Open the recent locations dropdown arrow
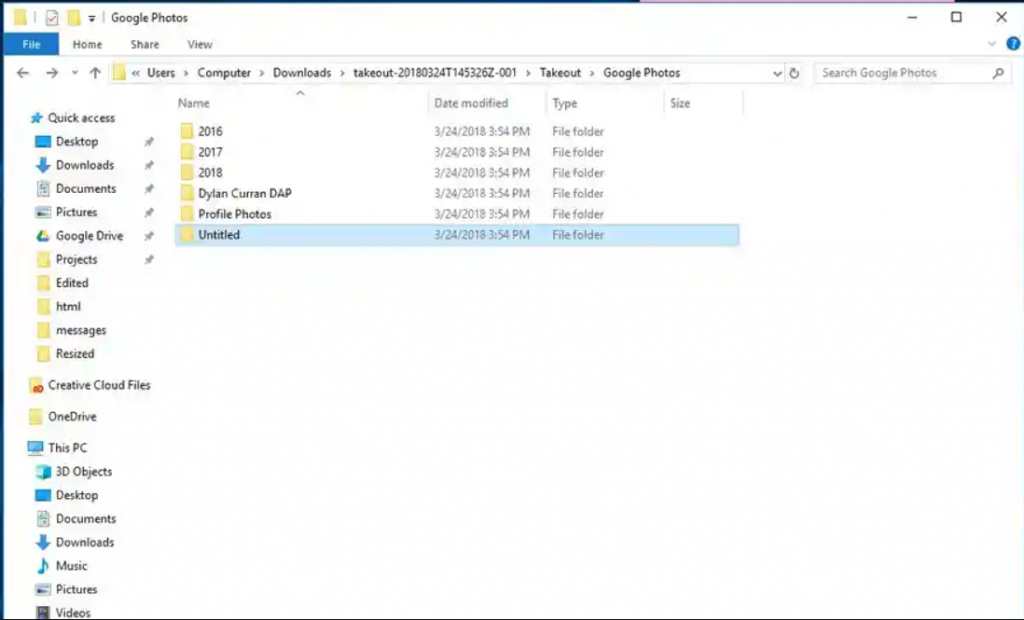The width and height of the screenshot is (1024, 620). [74, 73]
